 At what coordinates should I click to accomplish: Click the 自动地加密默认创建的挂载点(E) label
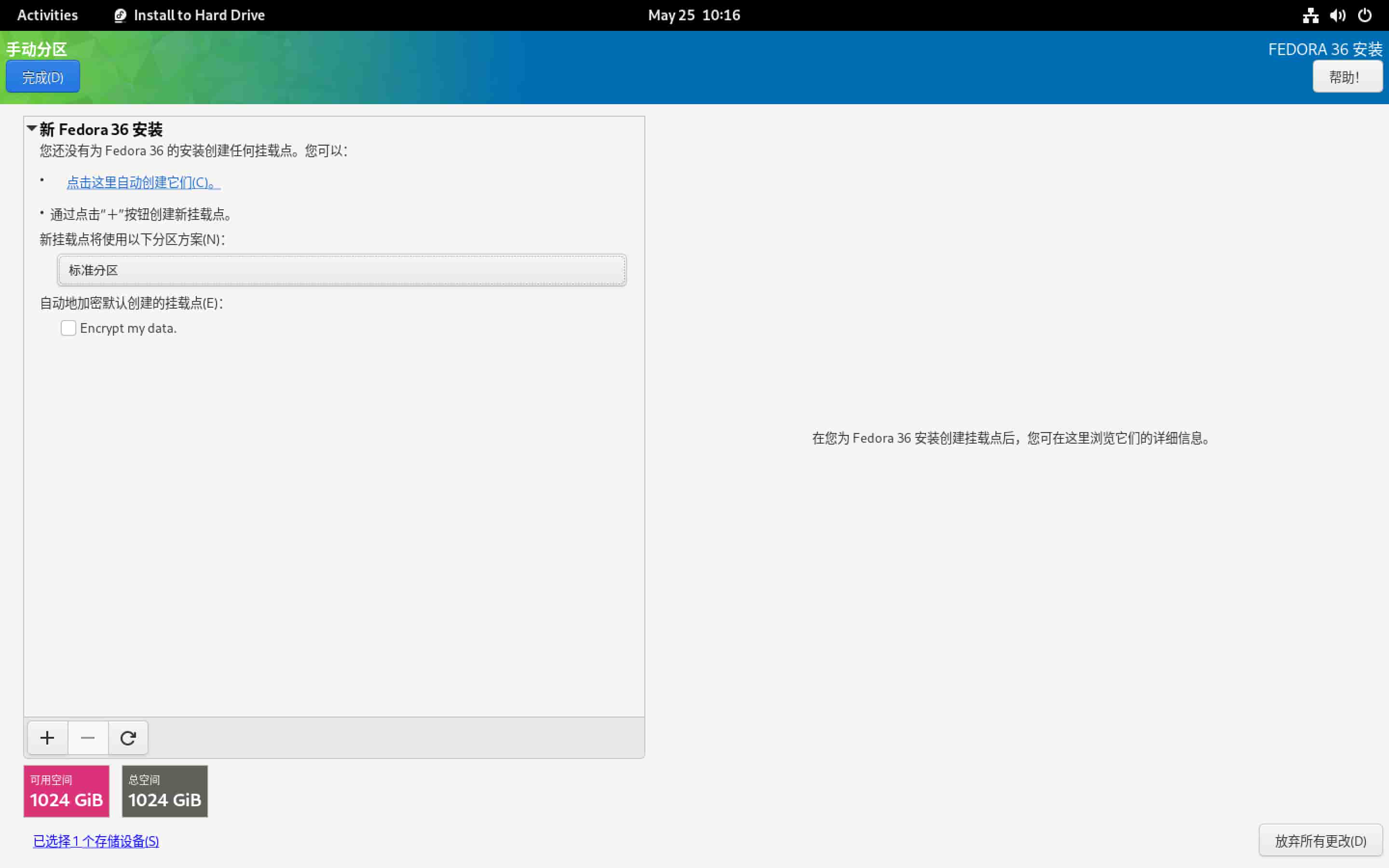pos(132,303)
